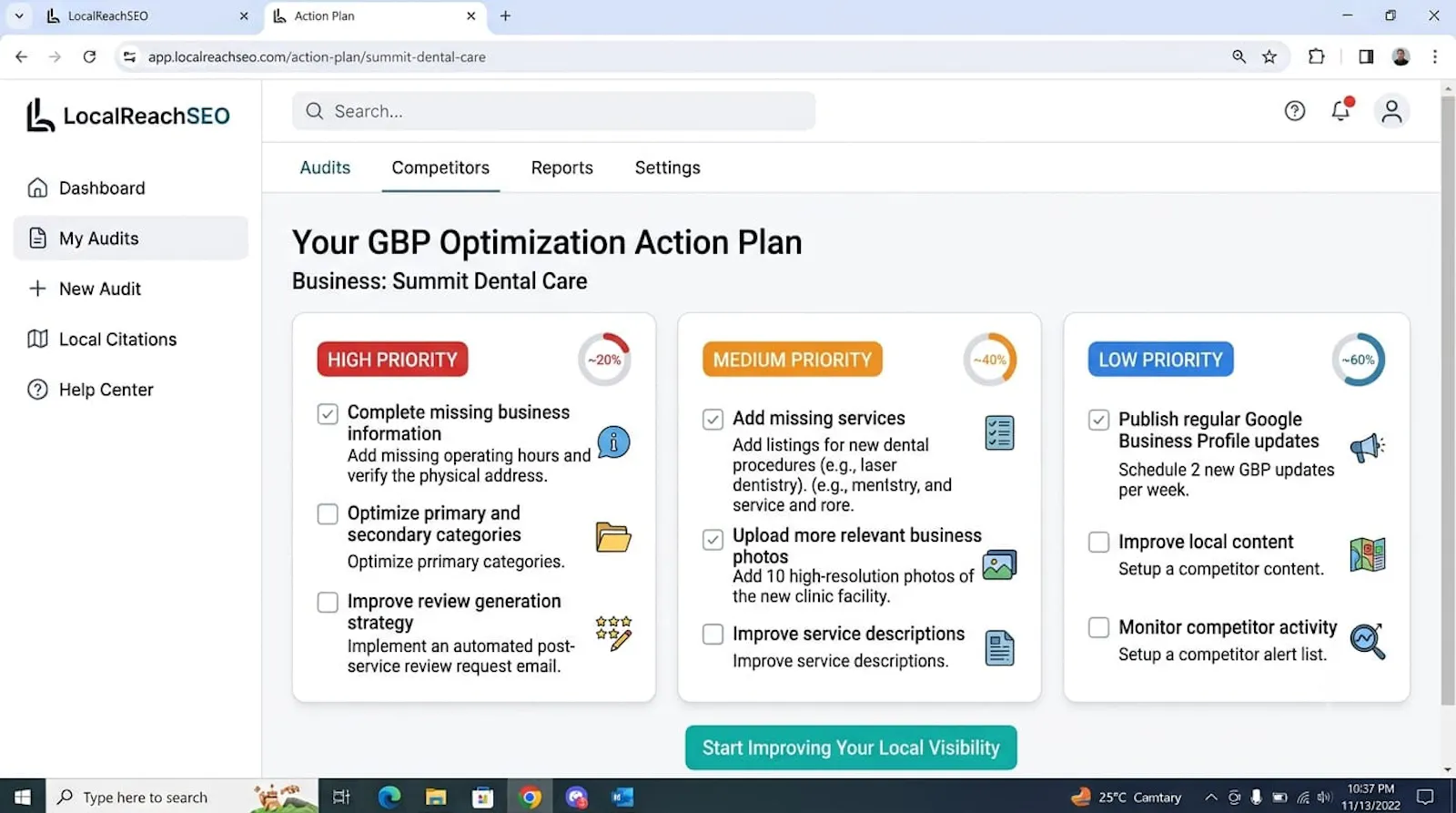Click the LocalReachSEO logo

coord(128,116)
